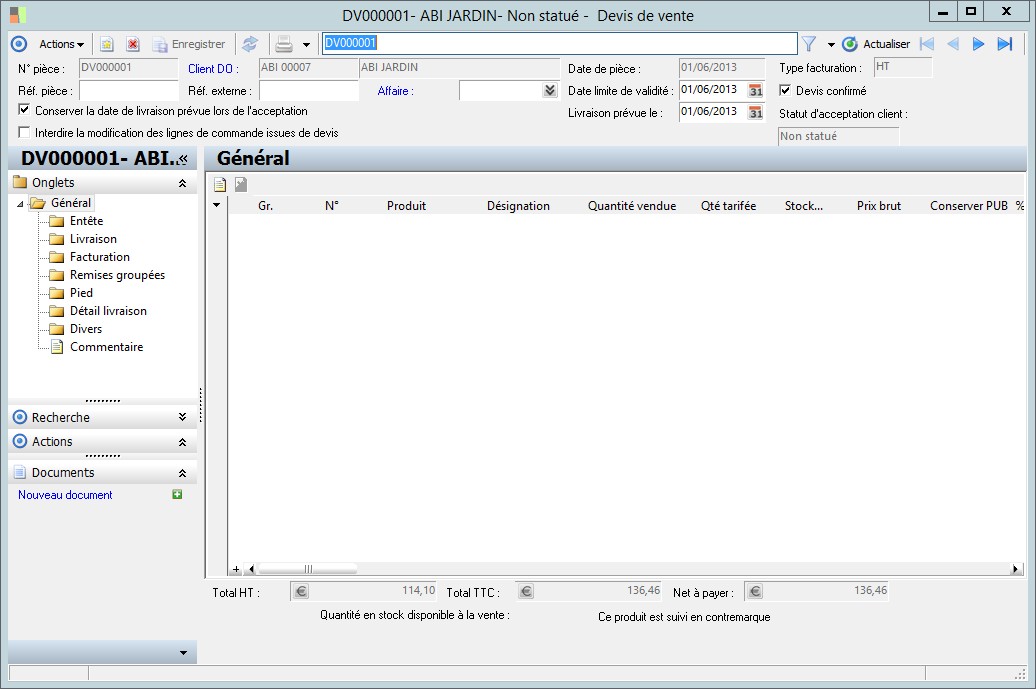The image size is (1036, 689).
Task: Click the filter funnel icon
Action: (809, 44)
